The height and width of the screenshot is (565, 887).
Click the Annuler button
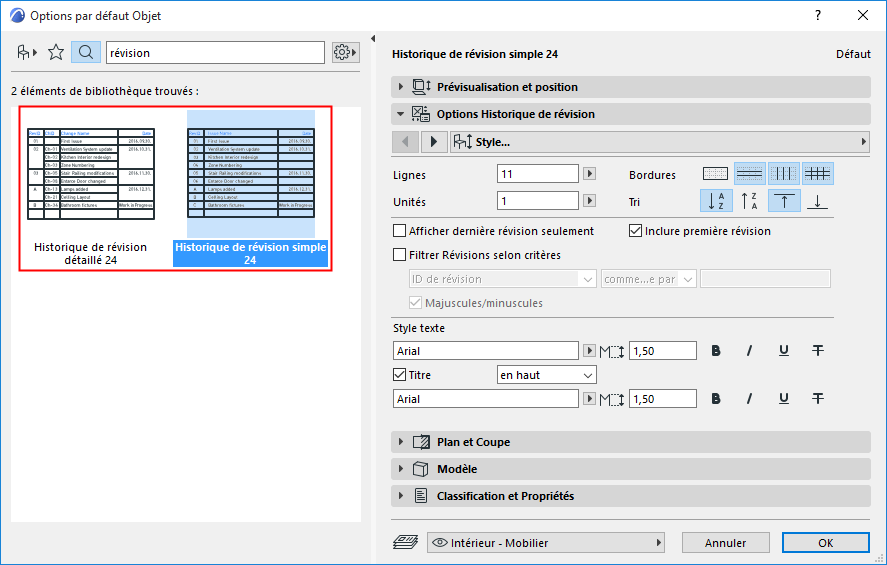point(725,543)
